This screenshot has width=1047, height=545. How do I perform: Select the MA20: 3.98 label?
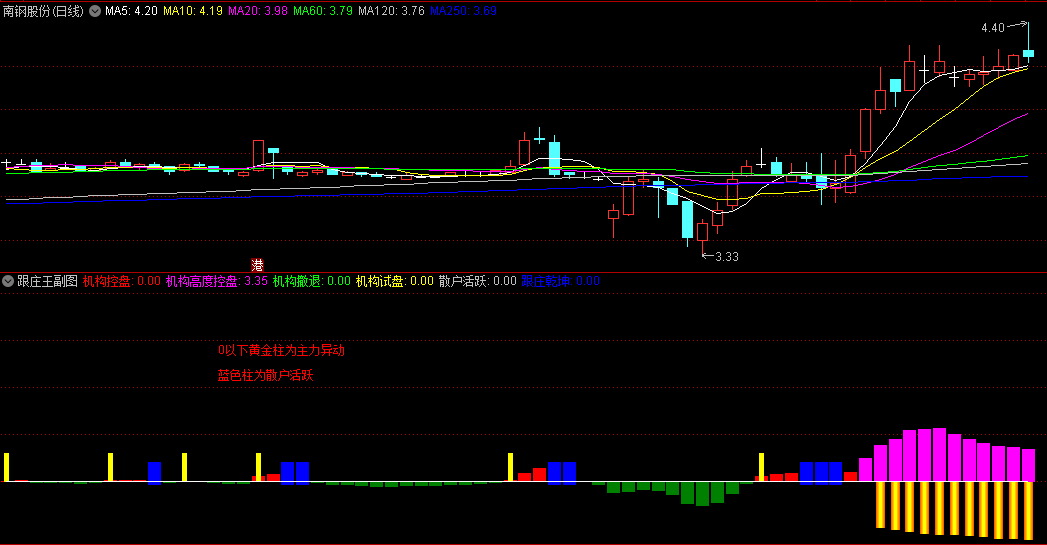[x=258, y=11]
